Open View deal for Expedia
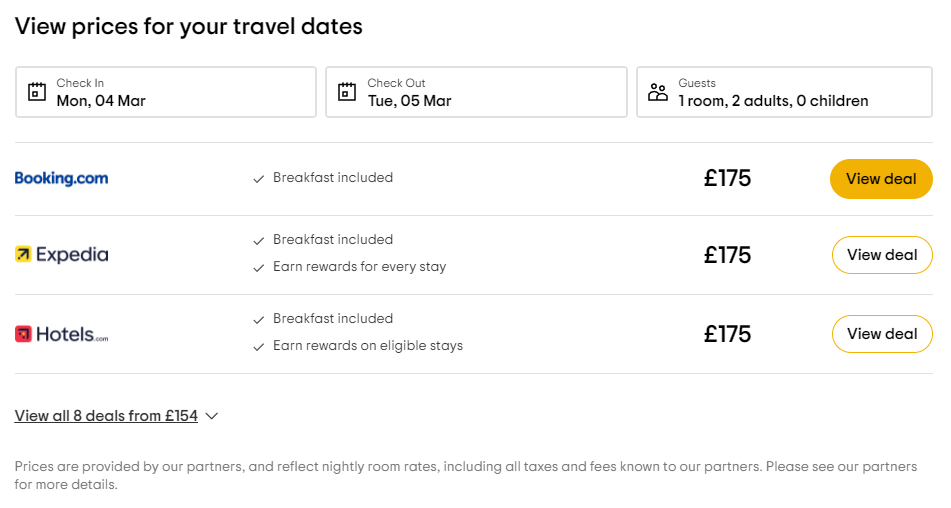Viewport: 951px width, 508px height. [x=881, y=255]
